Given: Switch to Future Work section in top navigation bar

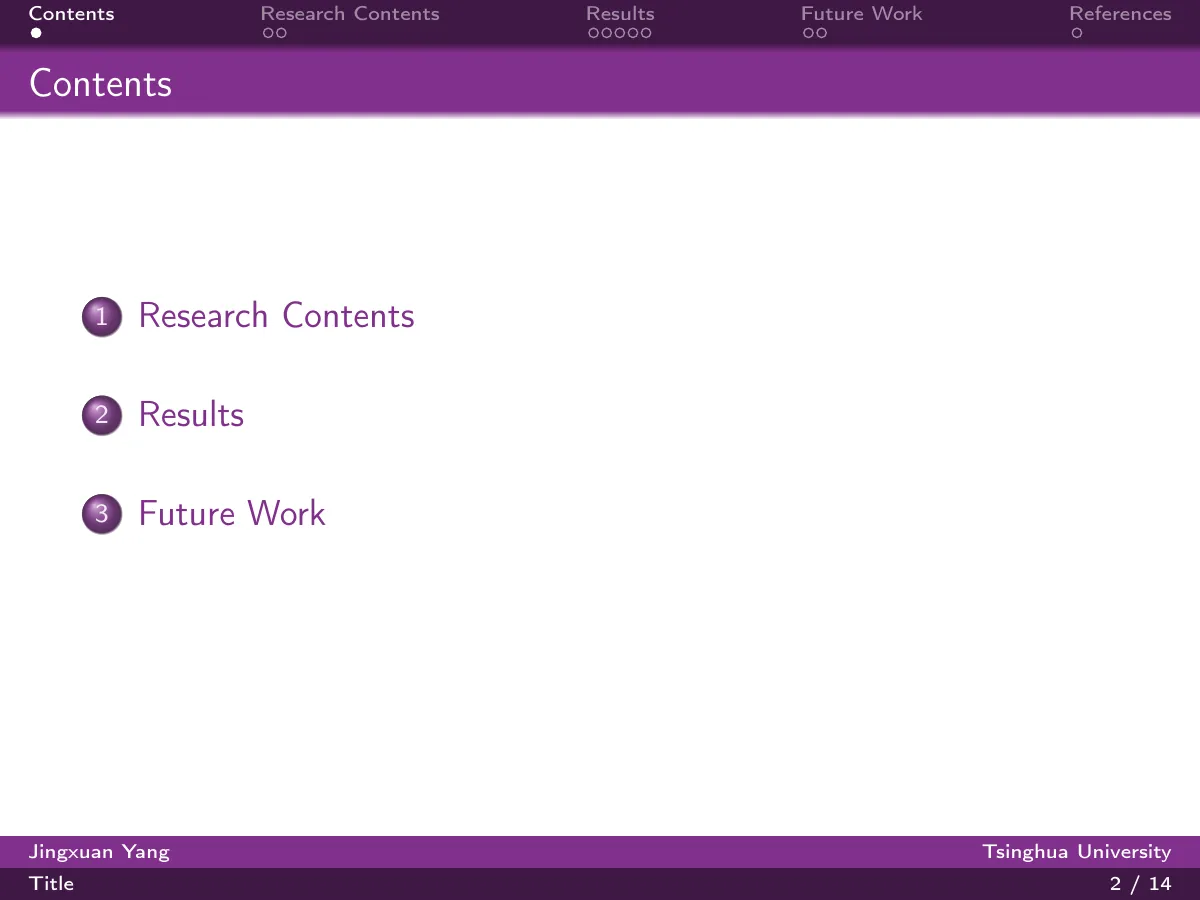Looking at the screenshot, I should (x=862, y=14).
